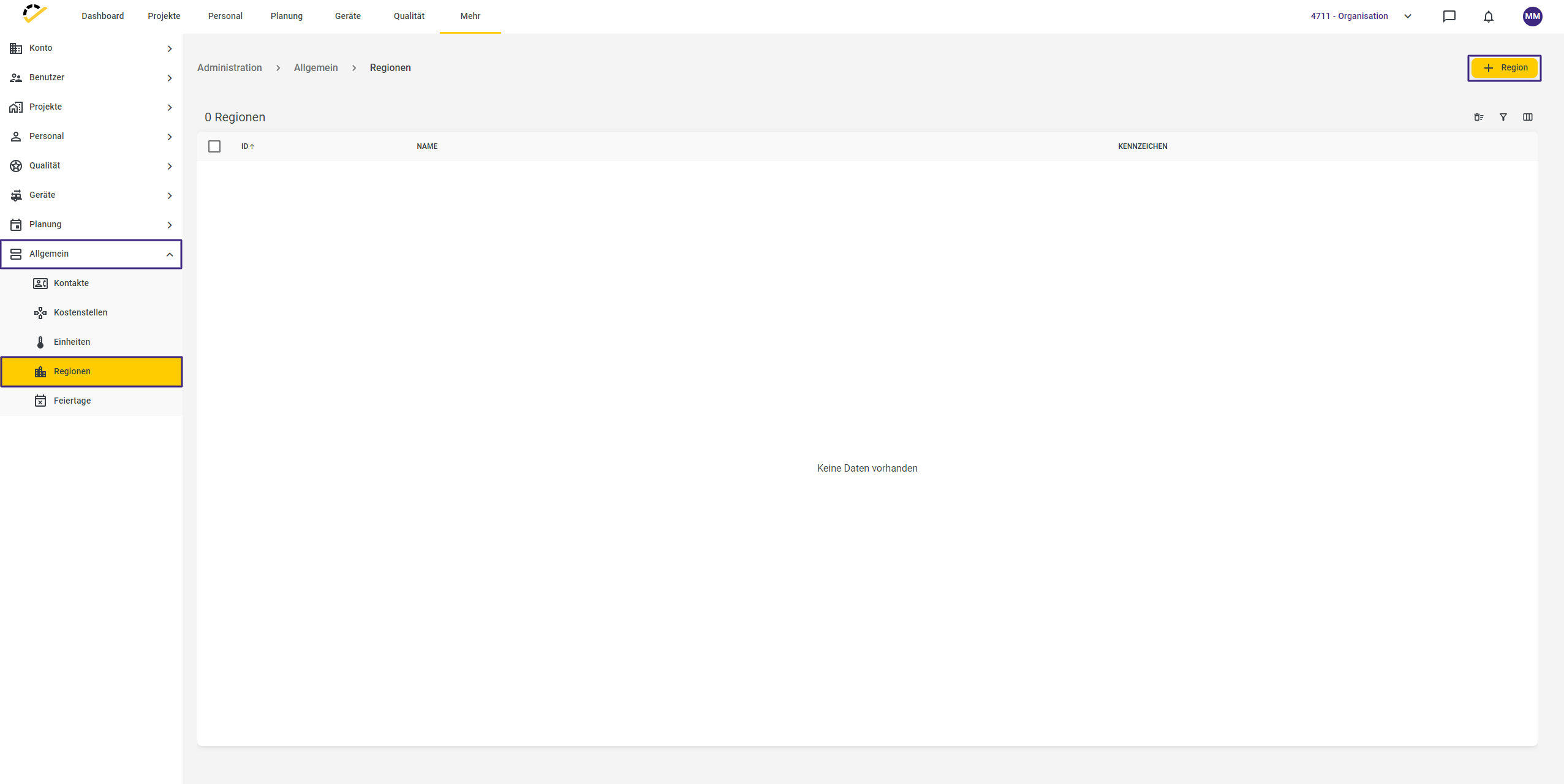This screenshot has width=1564, height=784.
Task: Open the MM user avatar menu
Action: (x=1532, y=17)
